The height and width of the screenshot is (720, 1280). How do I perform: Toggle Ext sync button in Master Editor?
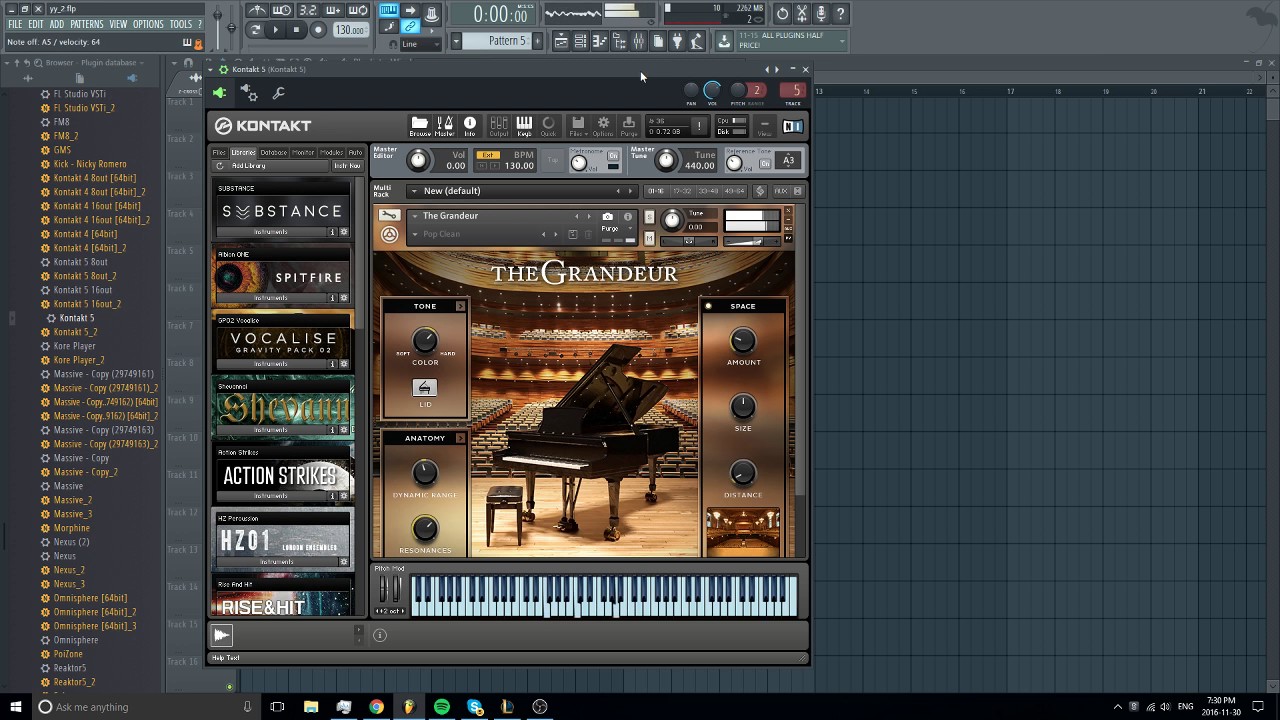[487, 155]
